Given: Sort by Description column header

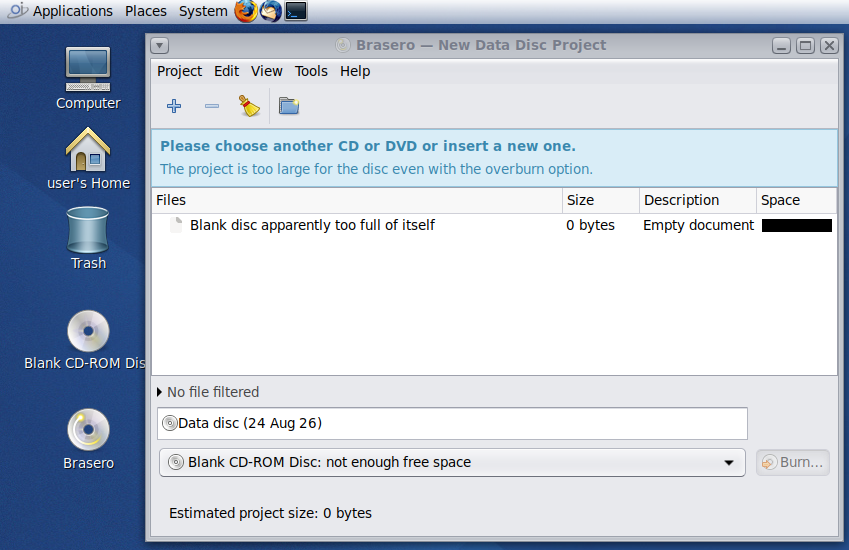Looking at the screenshot, I should pos(697,200).
